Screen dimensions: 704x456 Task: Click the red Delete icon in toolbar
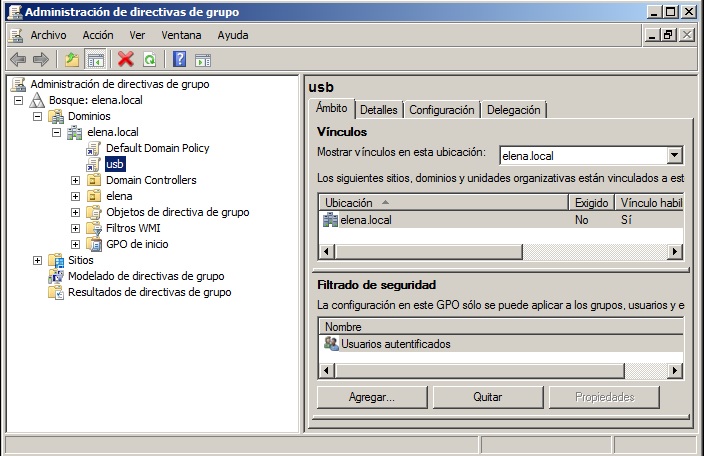pos(125,59)
